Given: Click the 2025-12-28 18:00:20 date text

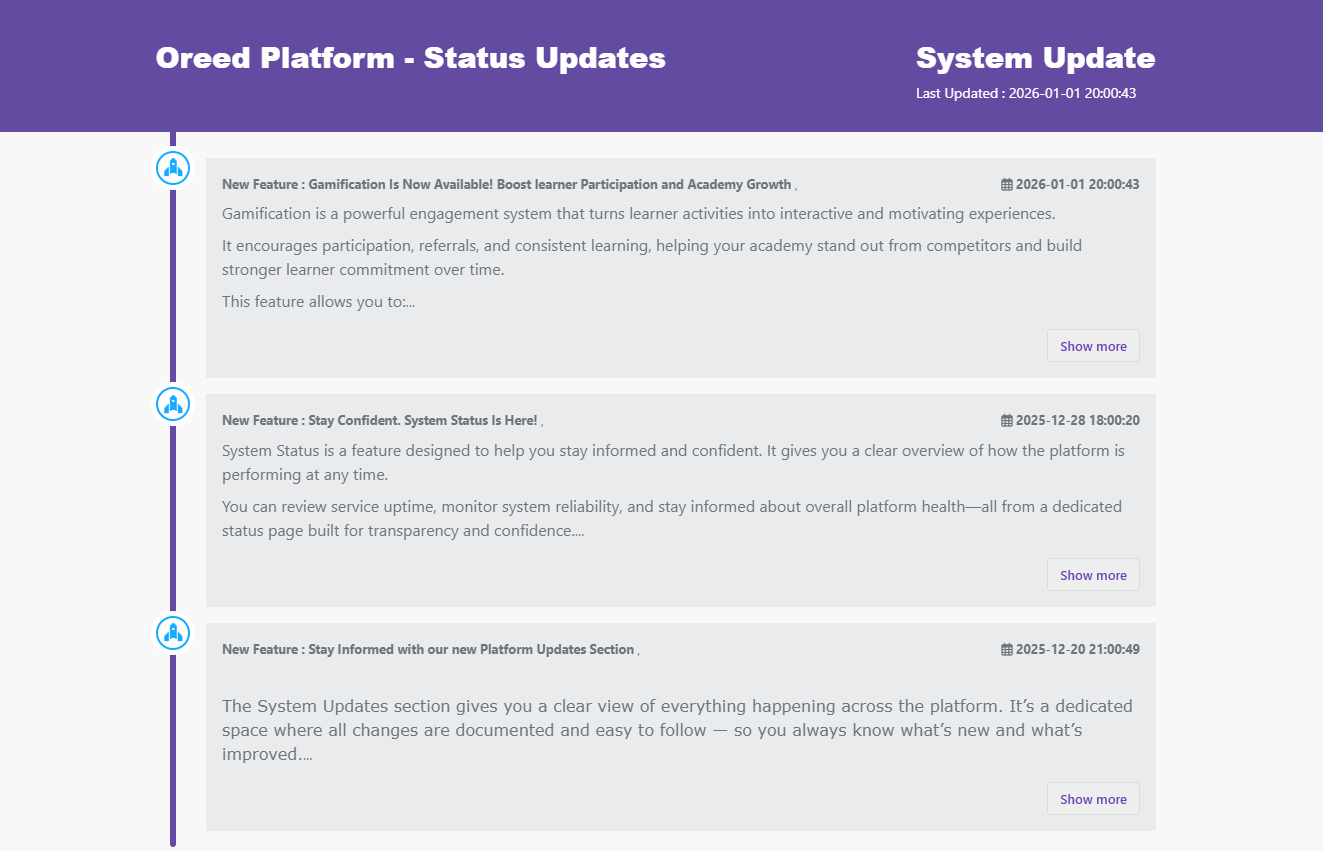Looking at the screenshot, I should click(x=1077, y=421).
